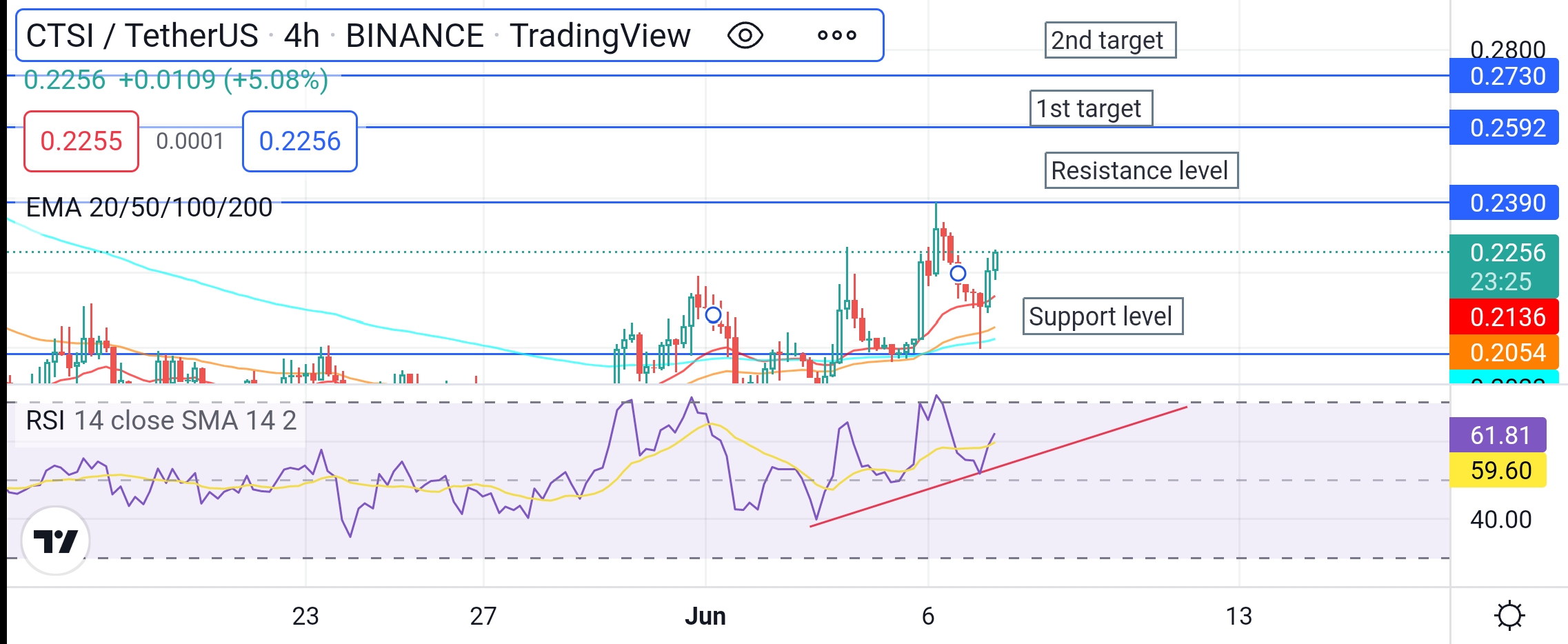Click the 6 date label on time axis

(x=928, y=616)
